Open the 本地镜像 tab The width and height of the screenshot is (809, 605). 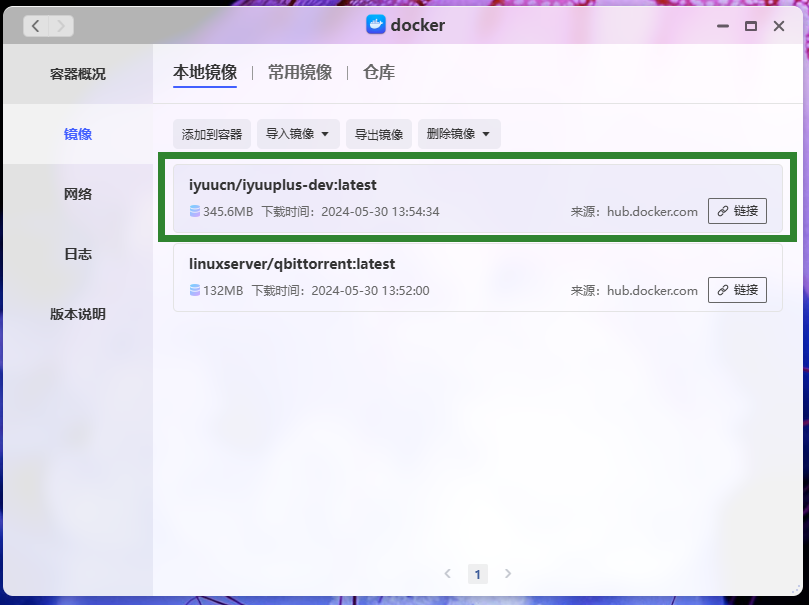coord(205,72)
